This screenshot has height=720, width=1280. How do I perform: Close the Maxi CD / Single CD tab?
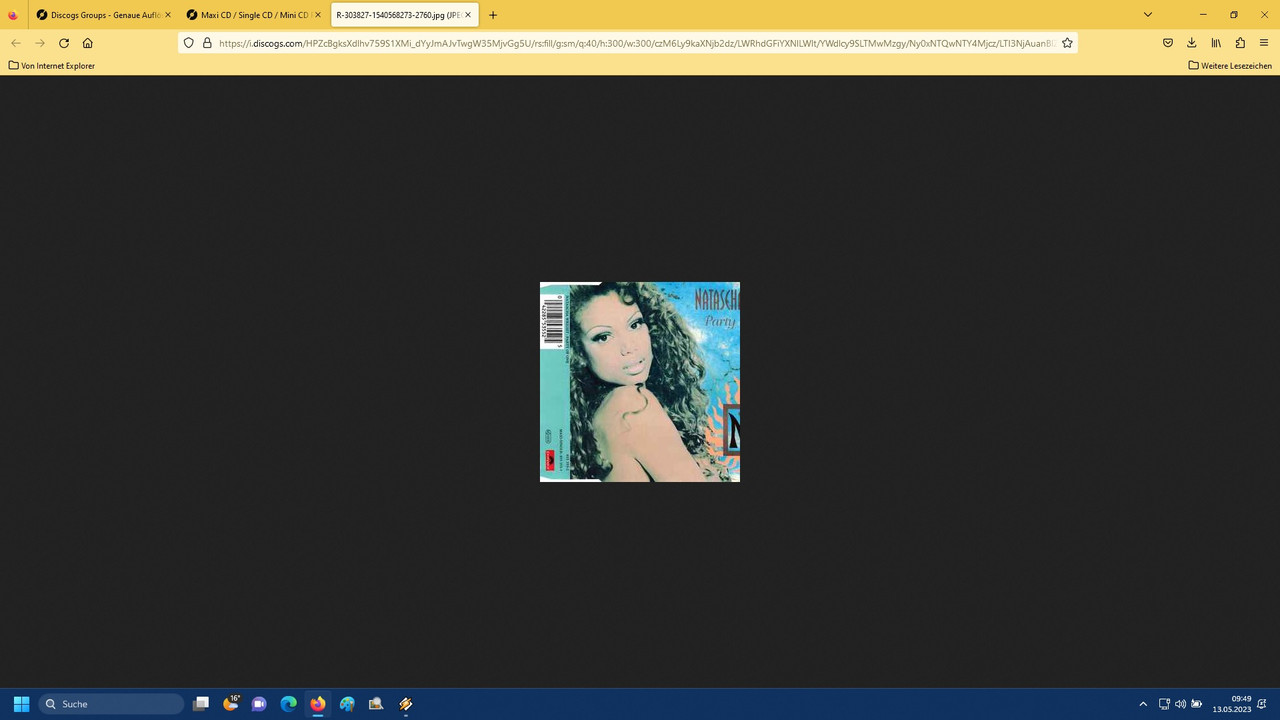click(x=318, y=15)
